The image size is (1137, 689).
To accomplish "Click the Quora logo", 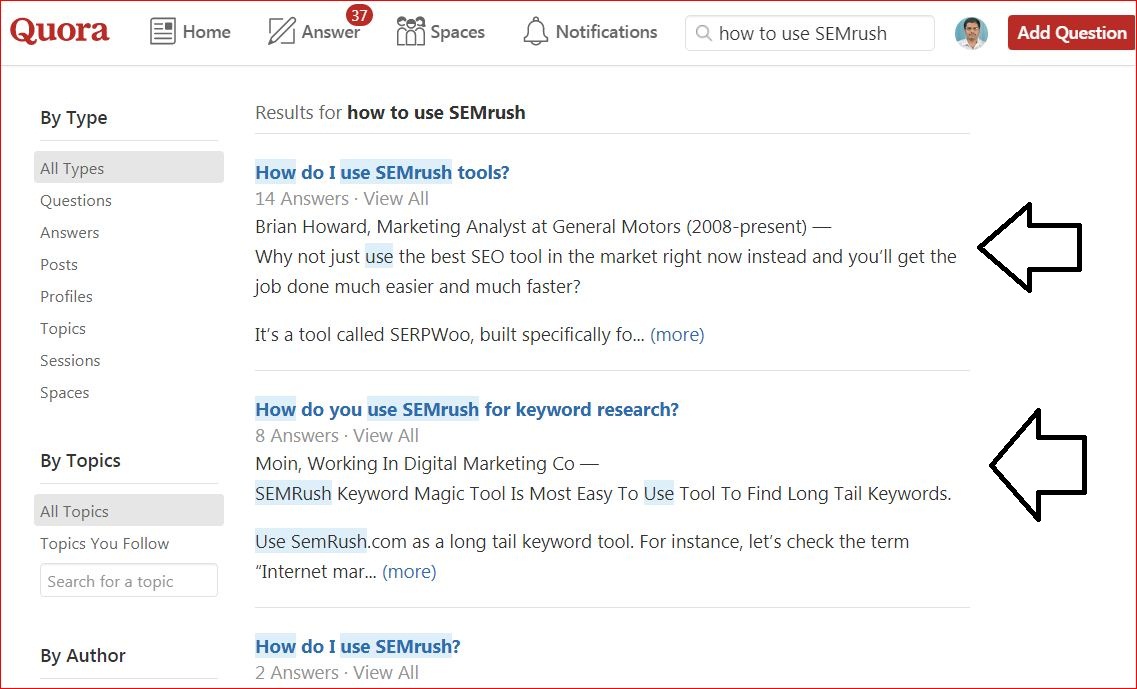I will pos(60,31).
